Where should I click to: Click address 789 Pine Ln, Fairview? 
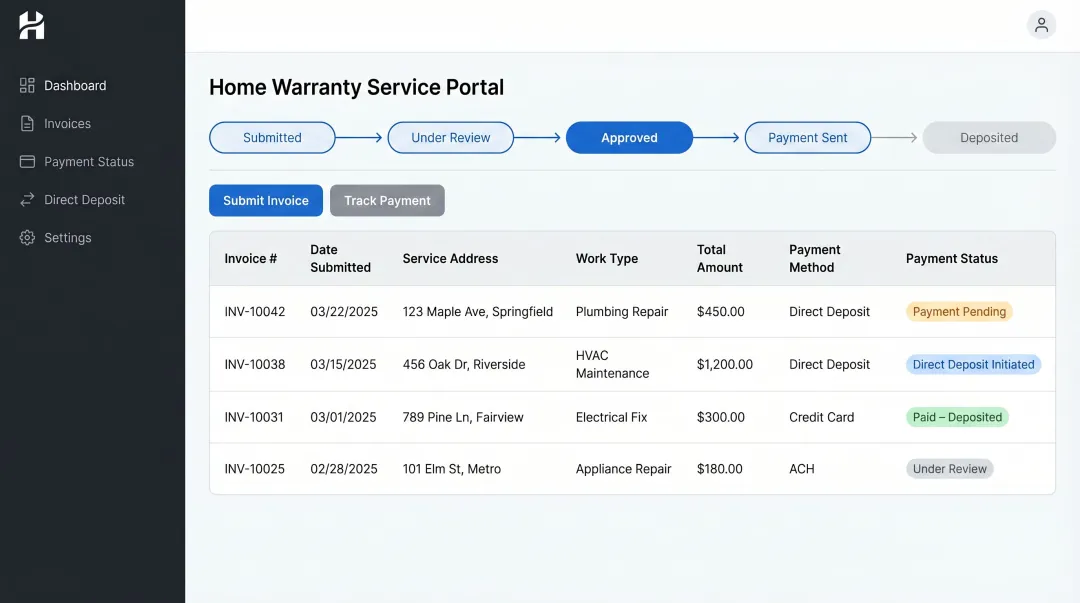point(463,417)
